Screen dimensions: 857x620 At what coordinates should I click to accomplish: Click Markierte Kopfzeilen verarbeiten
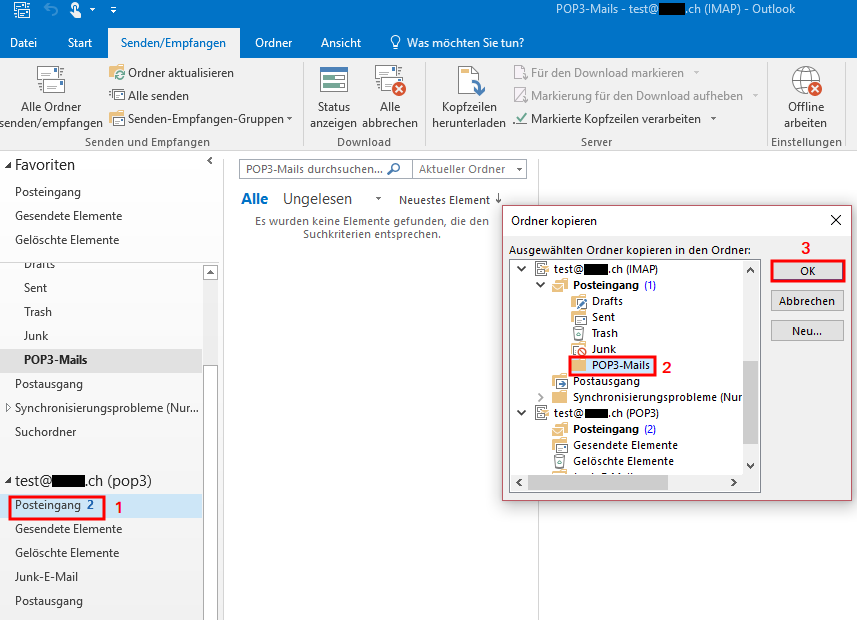point(608,119)
